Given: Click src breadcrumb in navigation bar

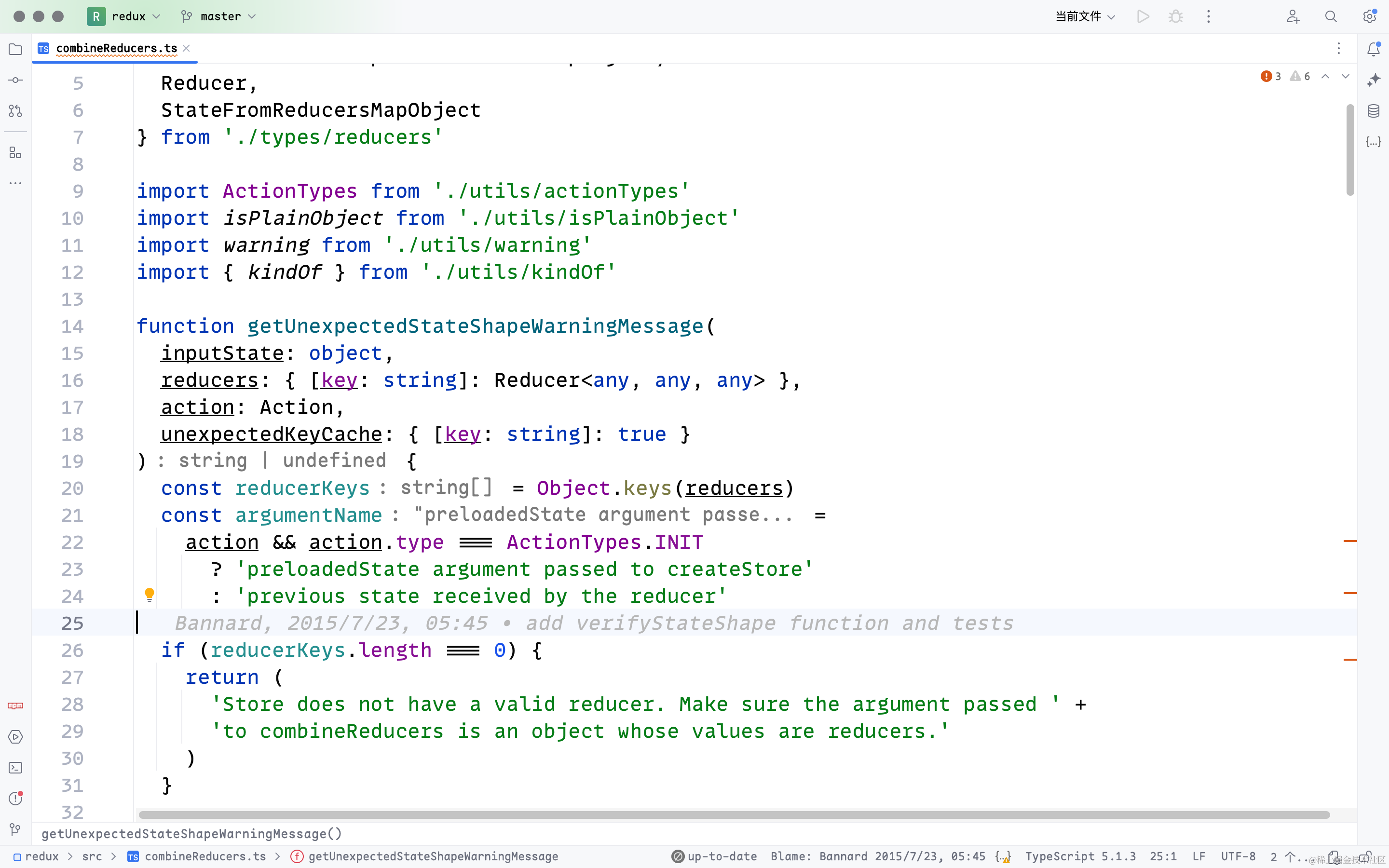Looking at the screenshot, I should (92, 856).
